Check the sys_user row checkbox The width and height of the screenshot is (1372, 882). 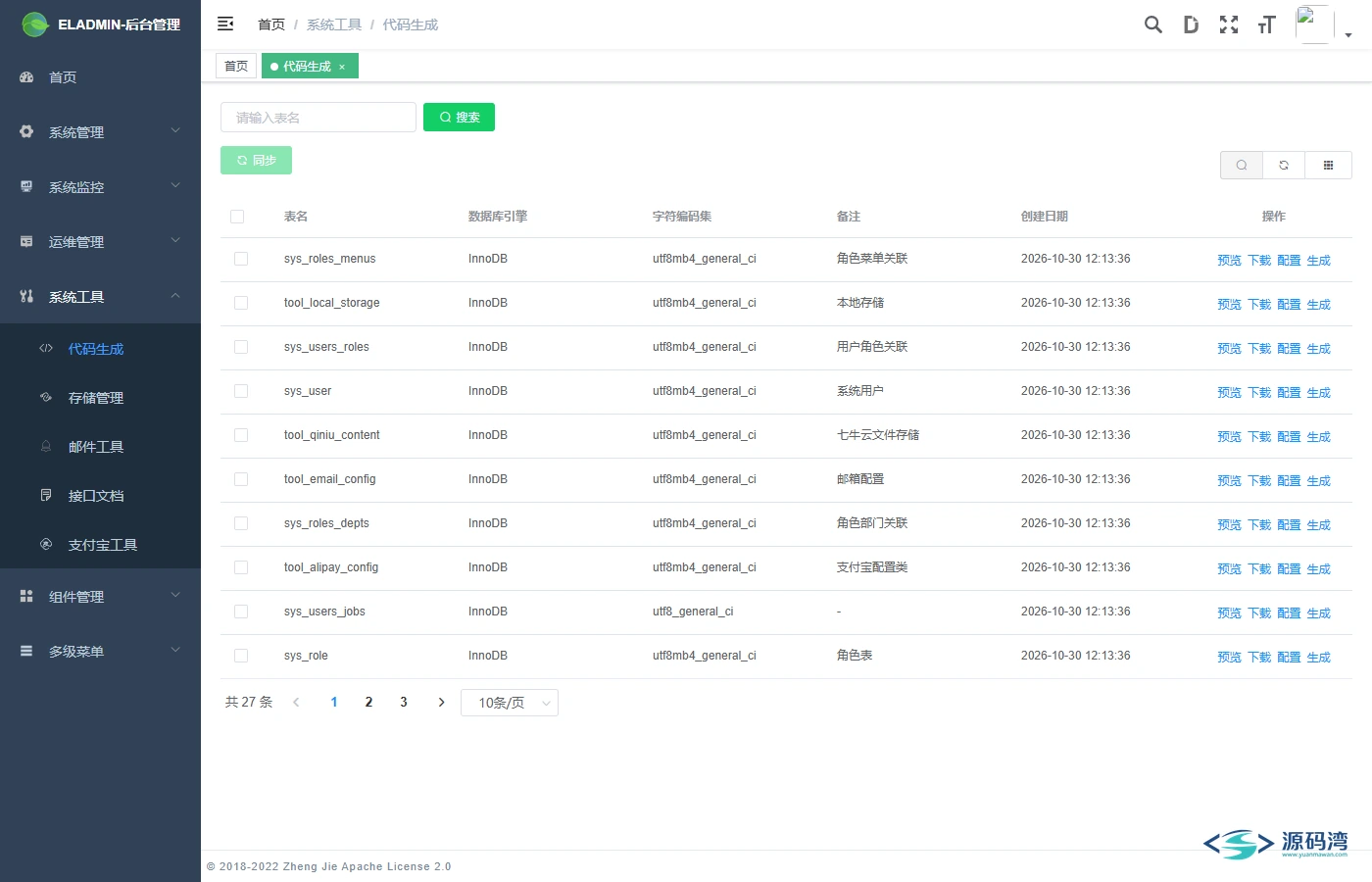click(241, 391)
